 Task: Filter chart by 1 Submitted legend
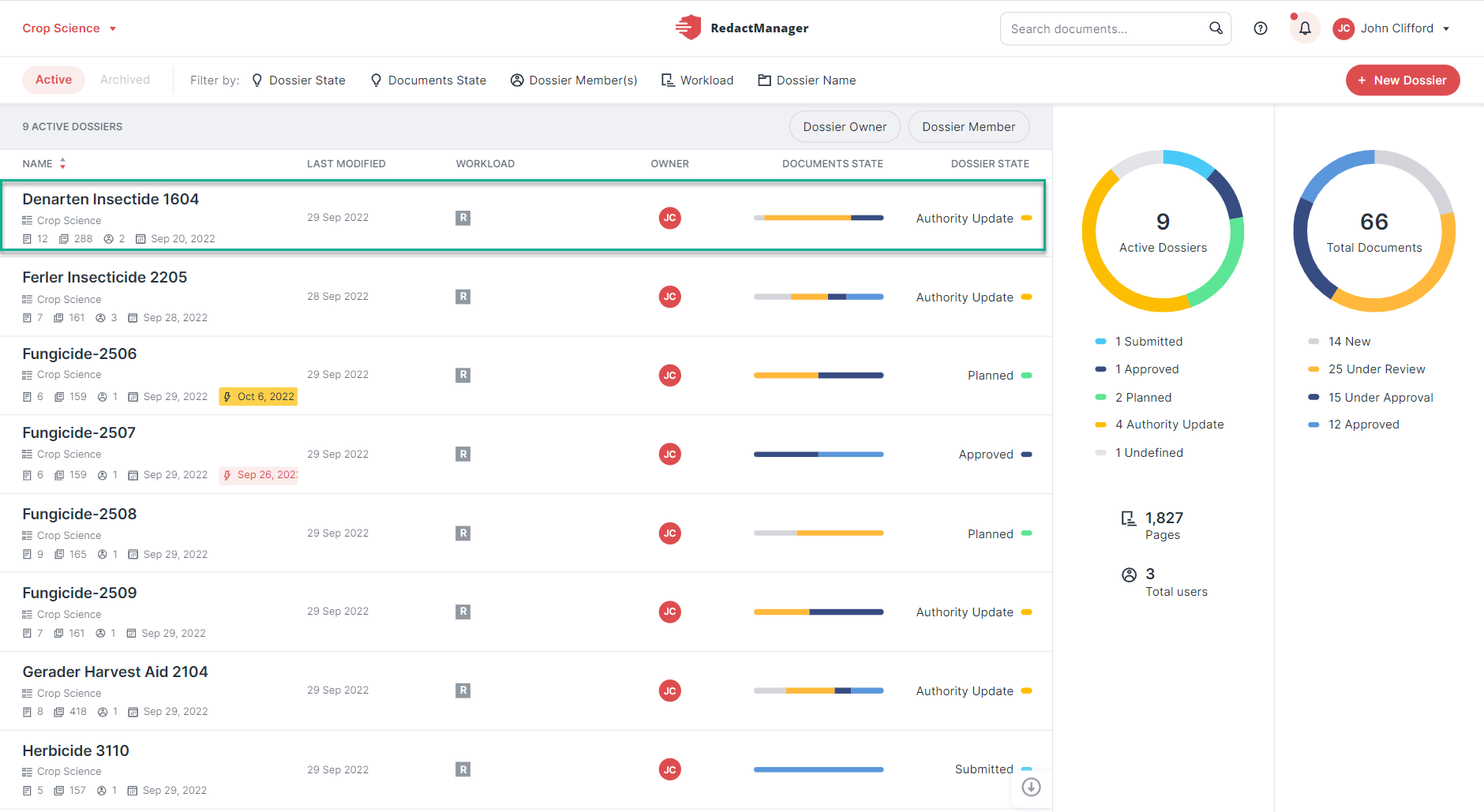point(1139,342)
